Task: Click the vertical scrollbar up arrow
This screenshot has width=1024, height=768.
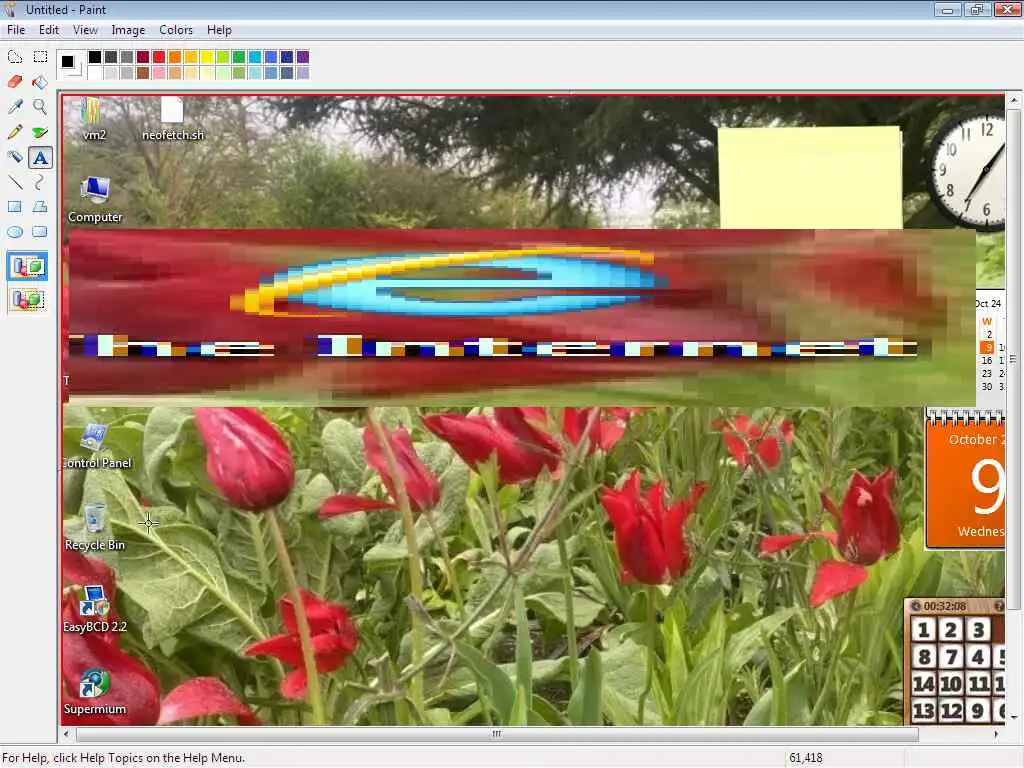Action: click(x=1014, y=101)
